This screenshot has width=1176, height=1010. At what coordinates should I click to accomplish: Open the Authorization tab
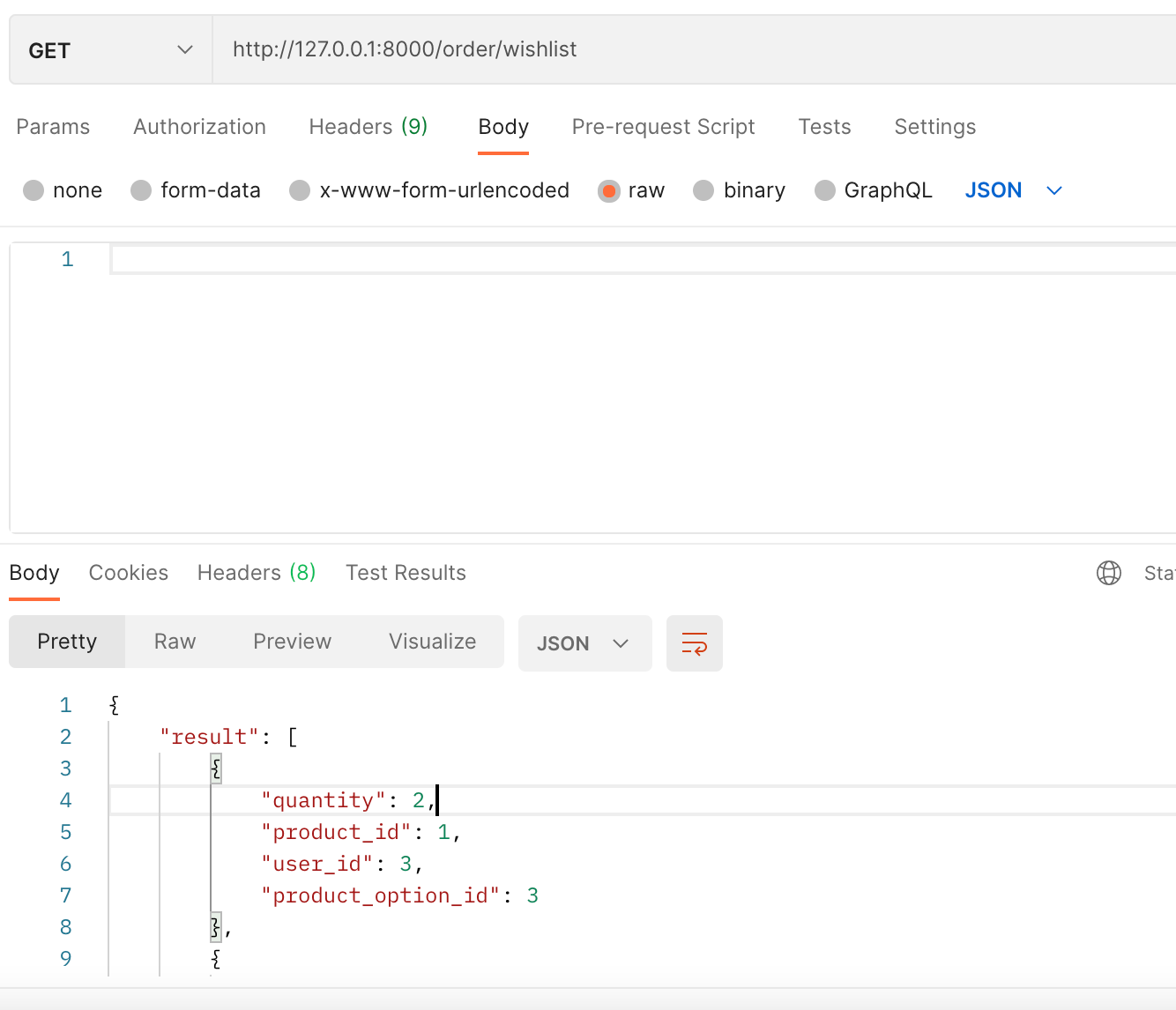[199, 127]
